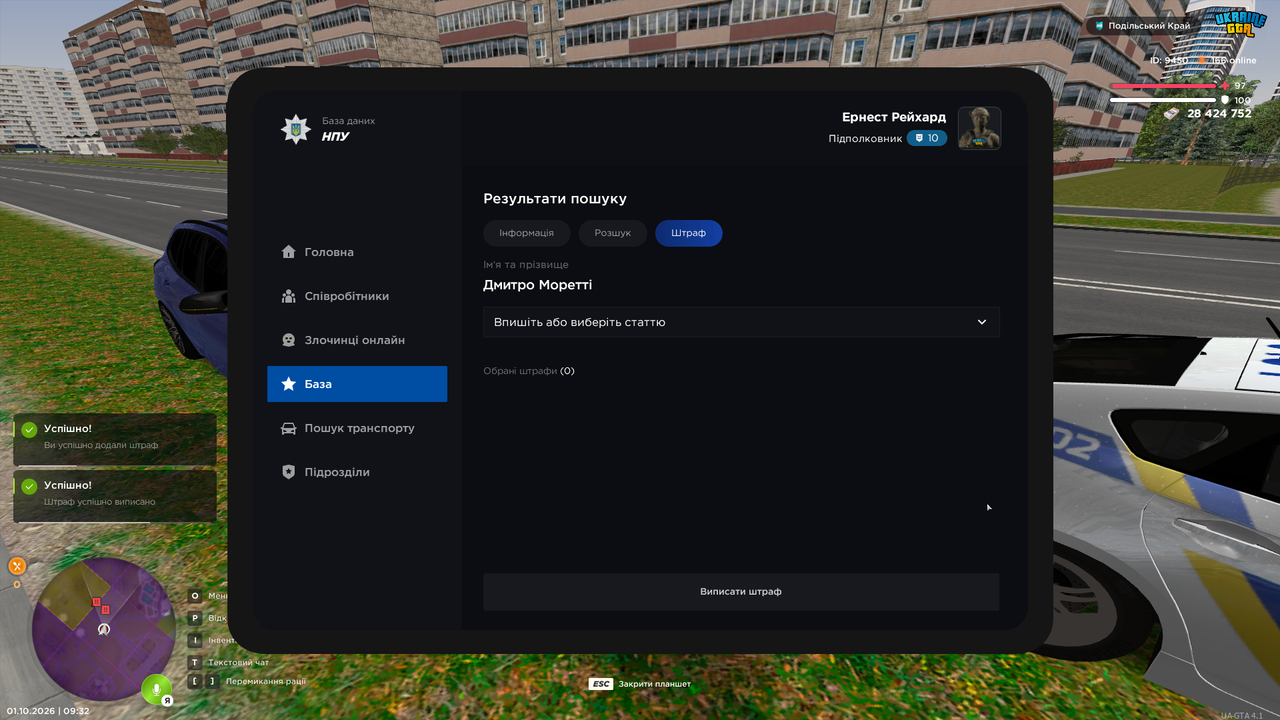
Task: Click the 'Впишіть або виберіть статтю' article field
Action: coord(741,322)
